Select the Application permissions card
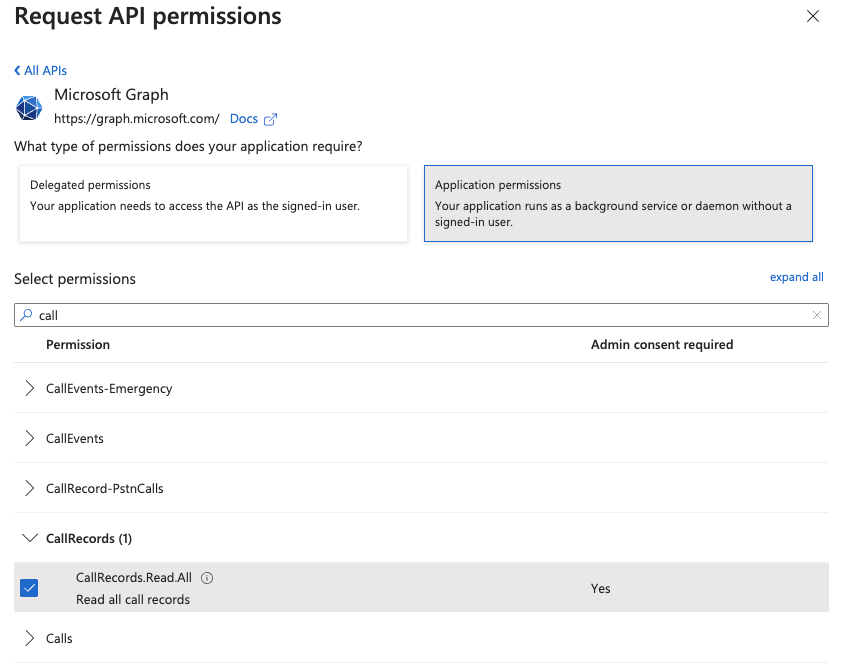 (618, 203)
